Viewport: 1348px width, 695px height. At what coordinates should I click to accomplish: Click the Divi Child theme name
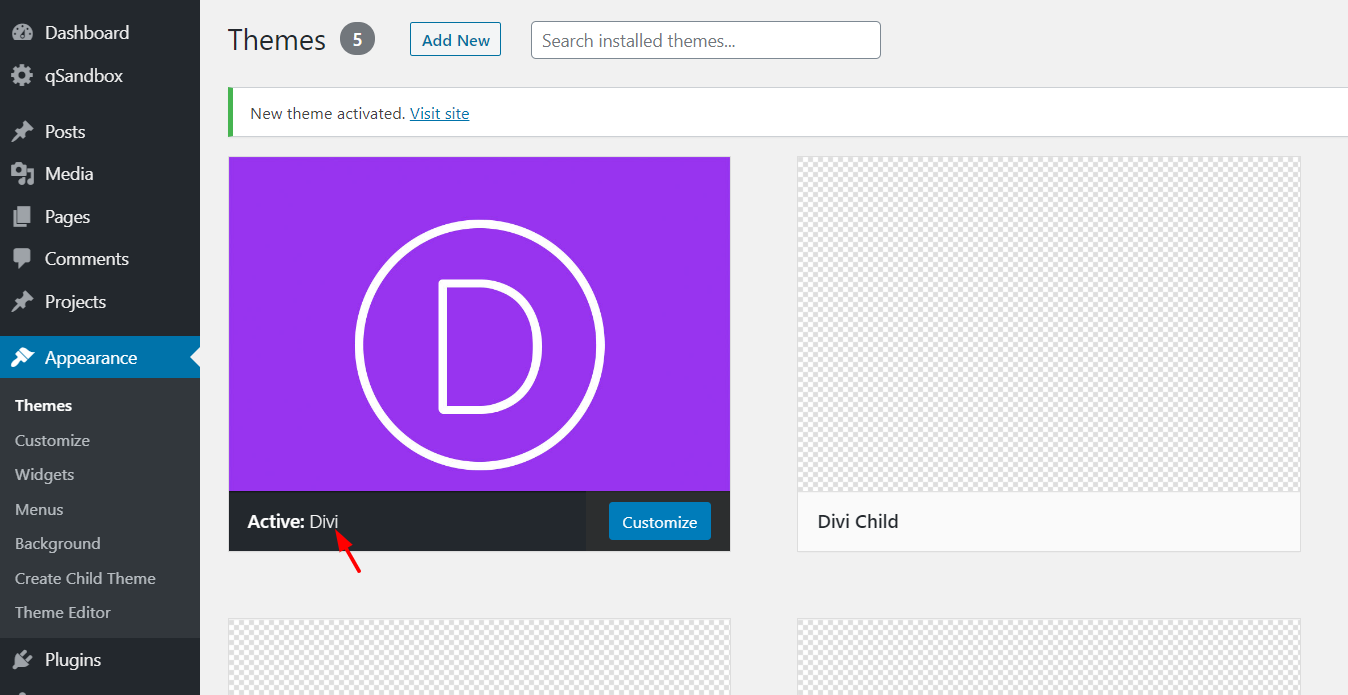(x=858, y=521)
